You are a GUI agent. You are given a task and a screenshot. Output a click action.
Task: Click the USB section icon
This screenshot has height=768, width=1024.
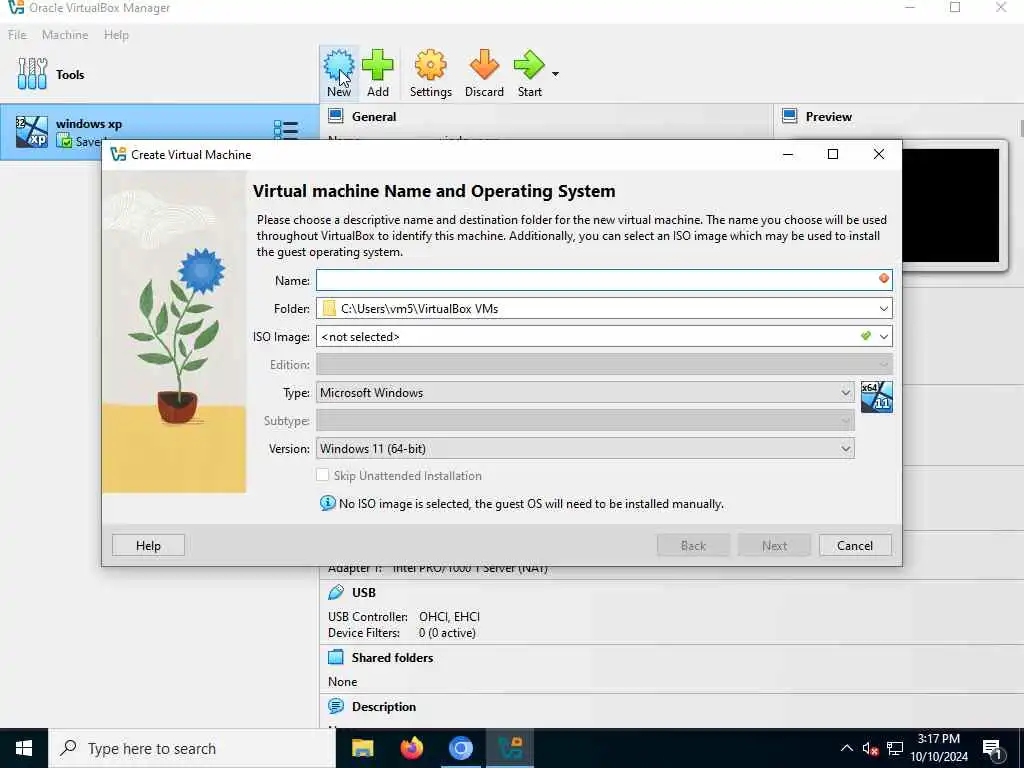(x=336, y=592)
